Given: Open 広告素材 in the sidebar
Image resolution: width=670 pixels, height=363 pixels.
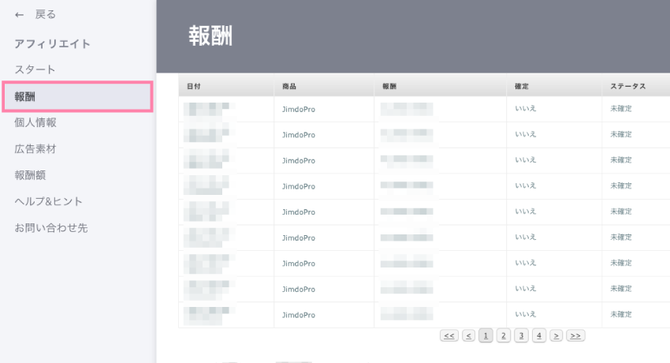Looking at the screenshot, I should click(x=35, y=149).
